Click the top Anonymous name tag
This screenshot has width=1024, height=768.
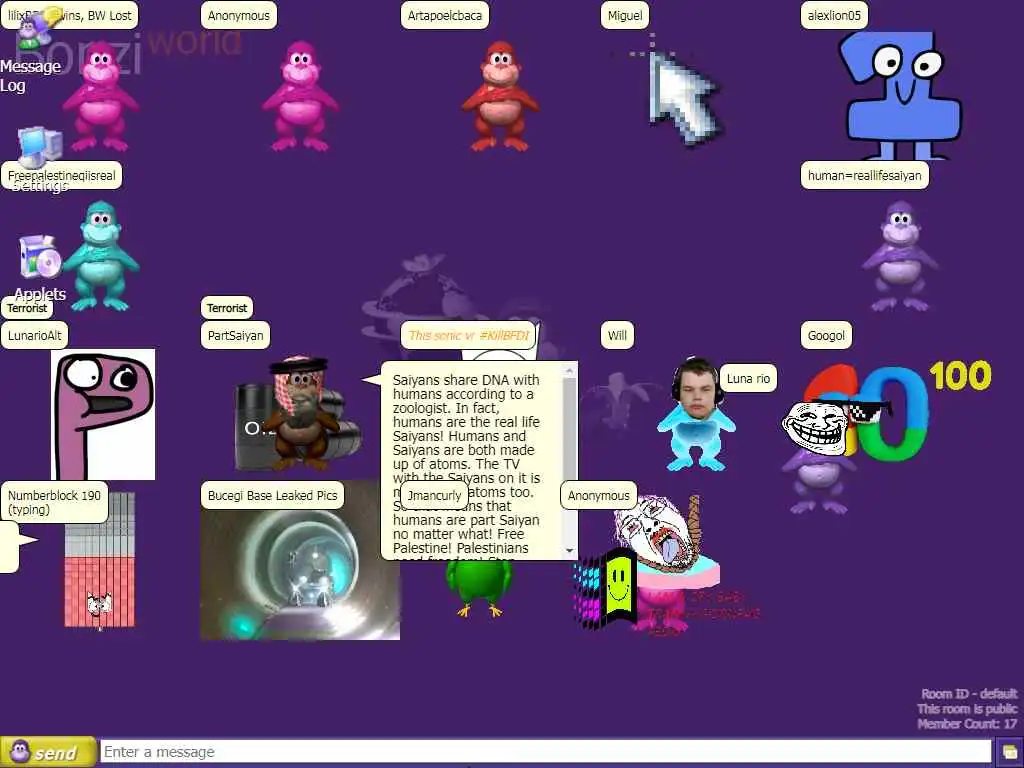click(x=238, y=15)
